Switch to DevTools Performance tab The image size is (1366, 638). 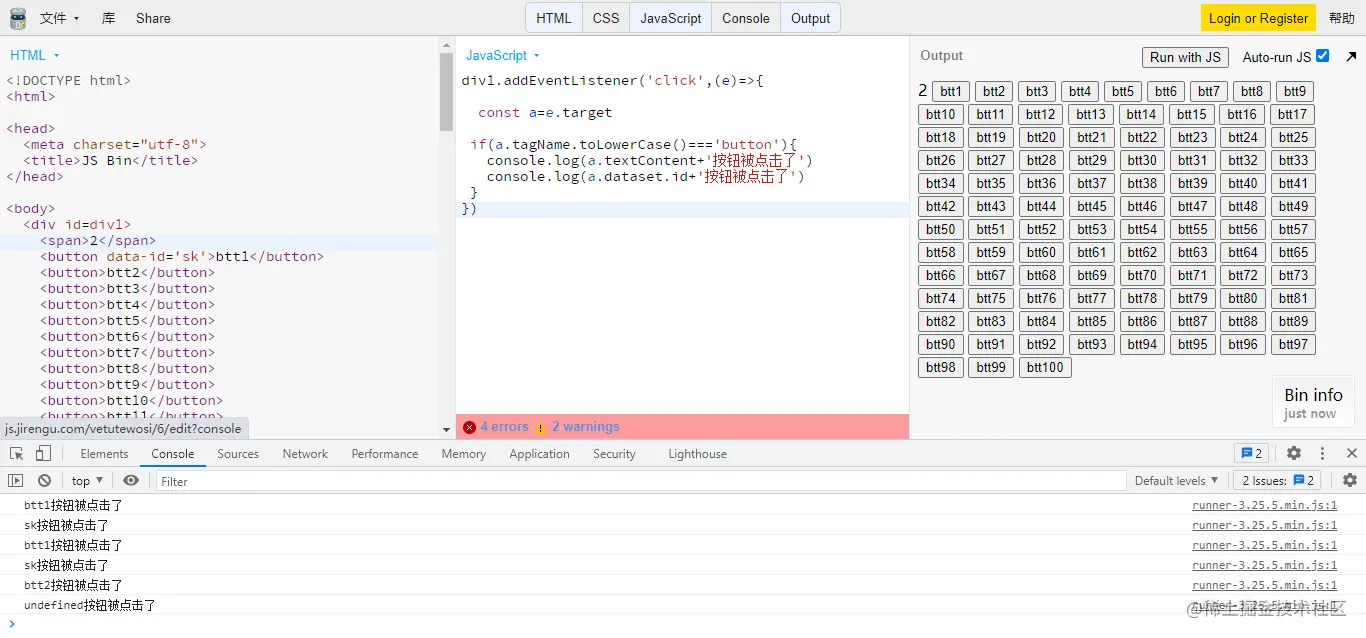(385, 453)
